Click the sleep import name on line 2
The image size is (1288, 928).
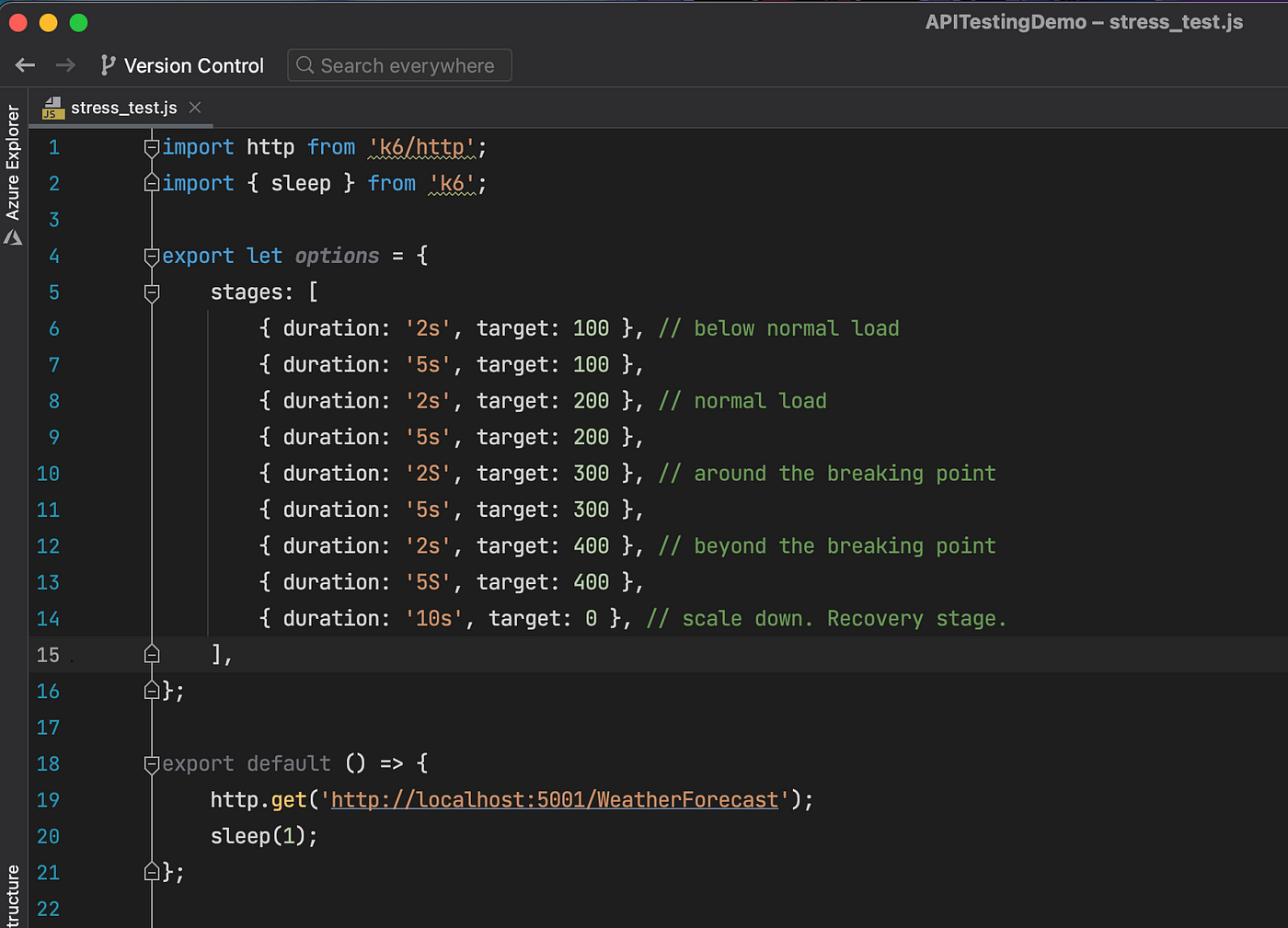301,183
